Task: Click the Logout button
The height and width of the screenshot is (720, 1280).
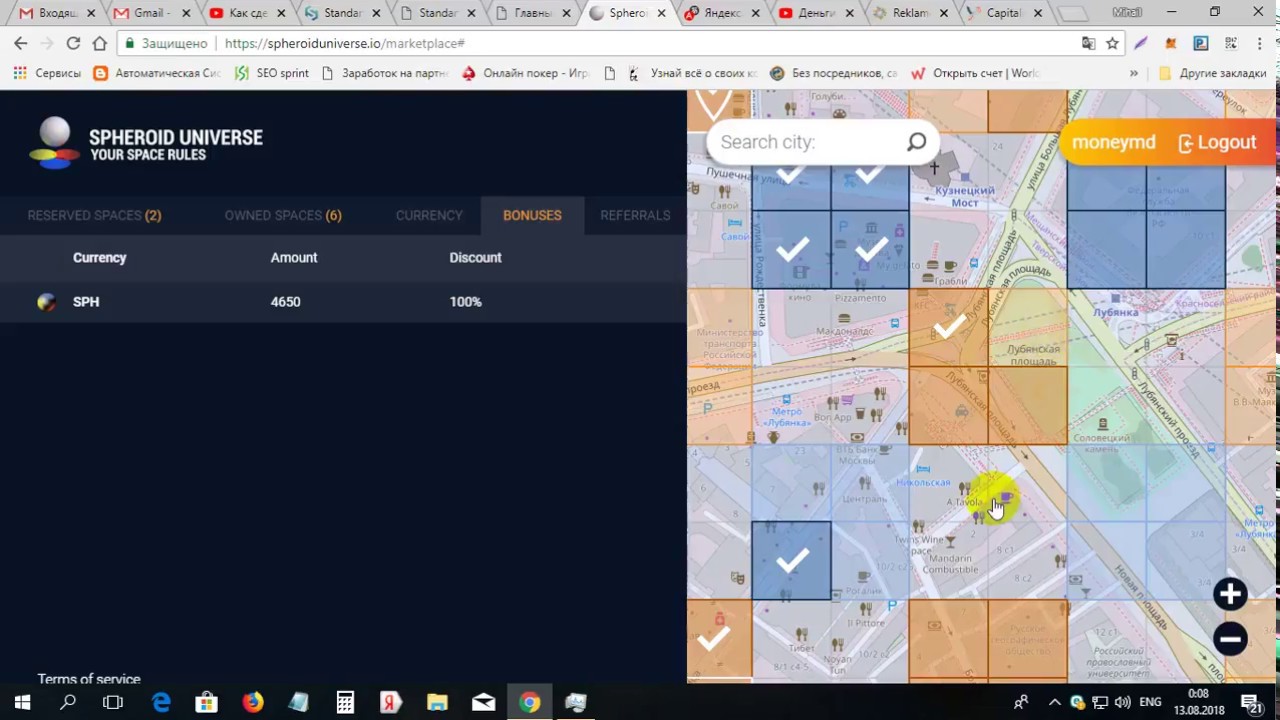Action: [1217, 142]
